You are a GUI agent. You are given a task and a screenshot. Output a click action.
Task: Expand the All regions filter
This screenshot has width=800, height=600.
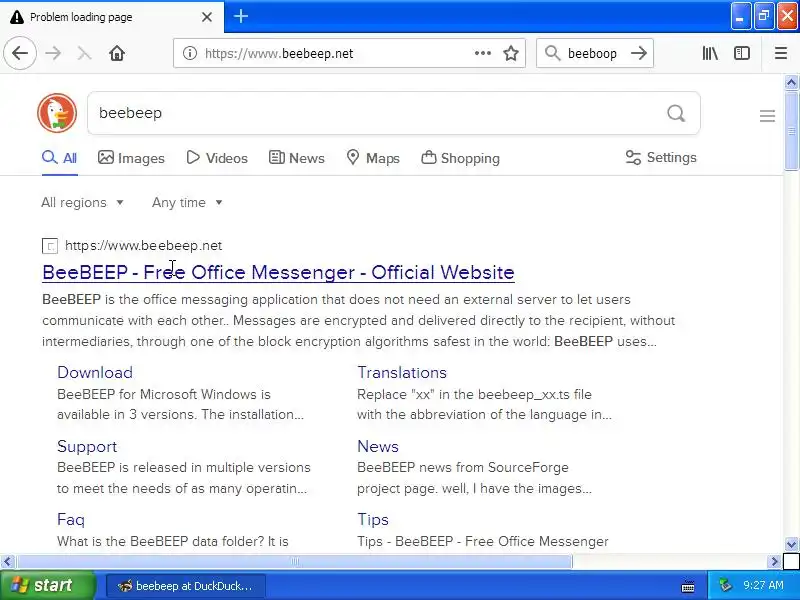click(x=82, y=203)
